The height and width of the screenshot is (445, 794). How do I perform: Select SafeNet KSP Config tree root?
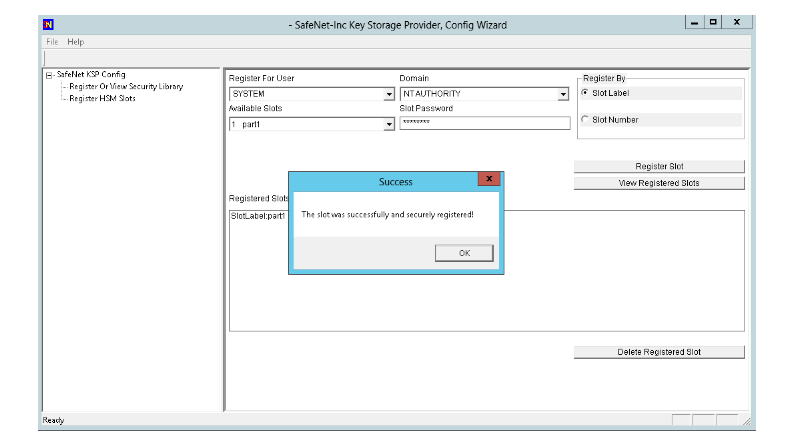pyautogui.click(x=91, y=74)
